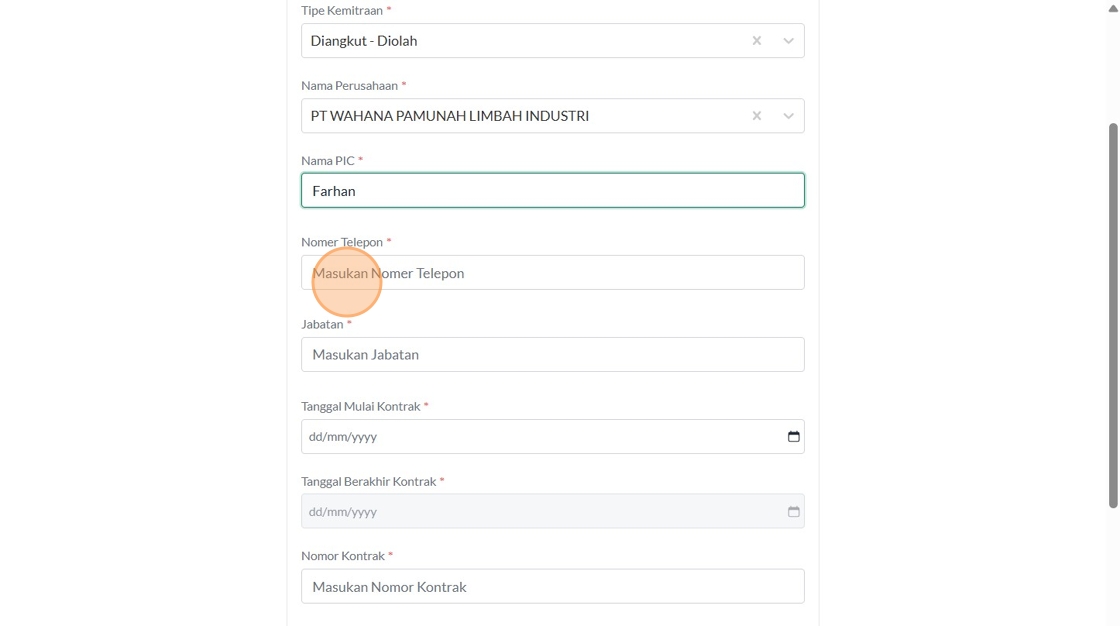Click the "Diangkut - Diolah" selected value

pyautogui.click(x=364, y=41)
